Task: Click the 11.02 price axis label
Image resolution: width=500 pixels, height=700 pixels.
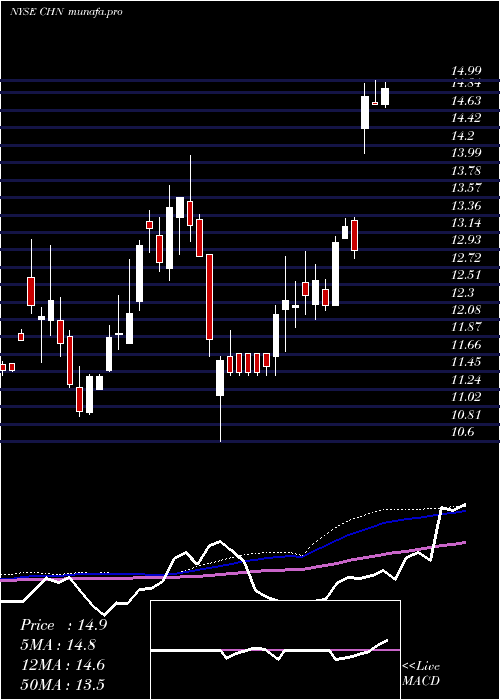Action: [466, 397]
